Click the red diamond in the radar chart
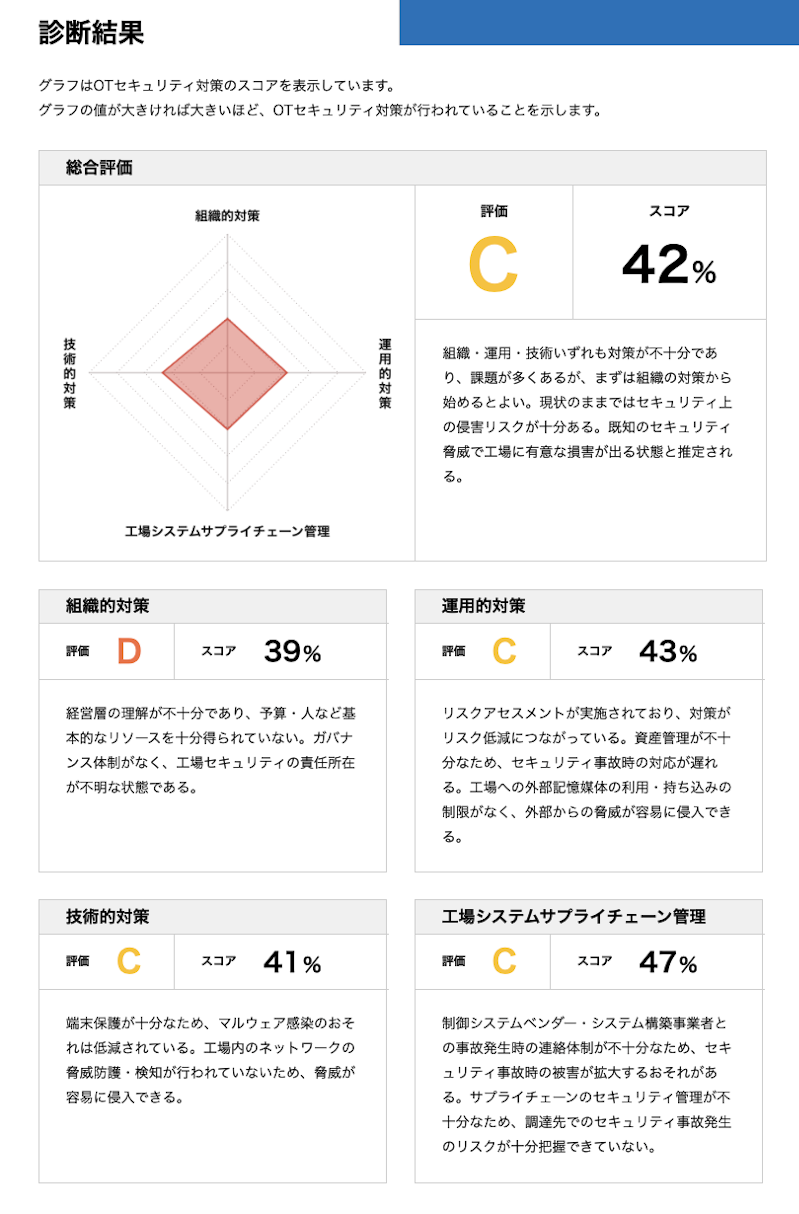 pyautogui.click(x=225, y=373)
